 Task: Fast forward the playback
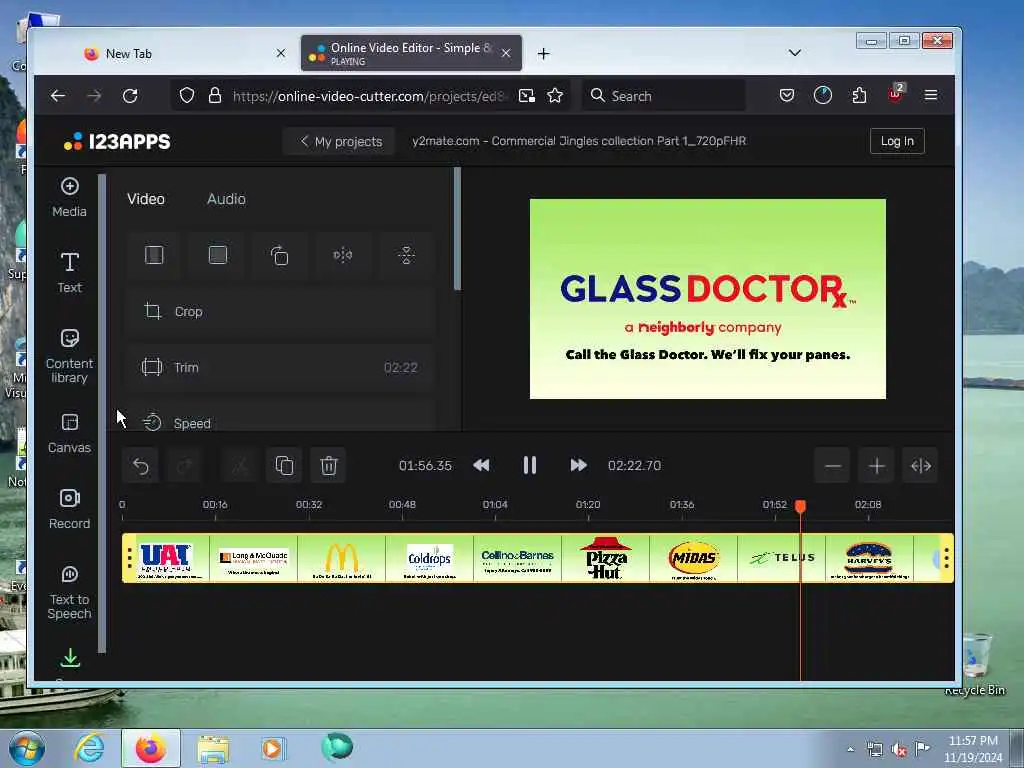pos(578,465)
